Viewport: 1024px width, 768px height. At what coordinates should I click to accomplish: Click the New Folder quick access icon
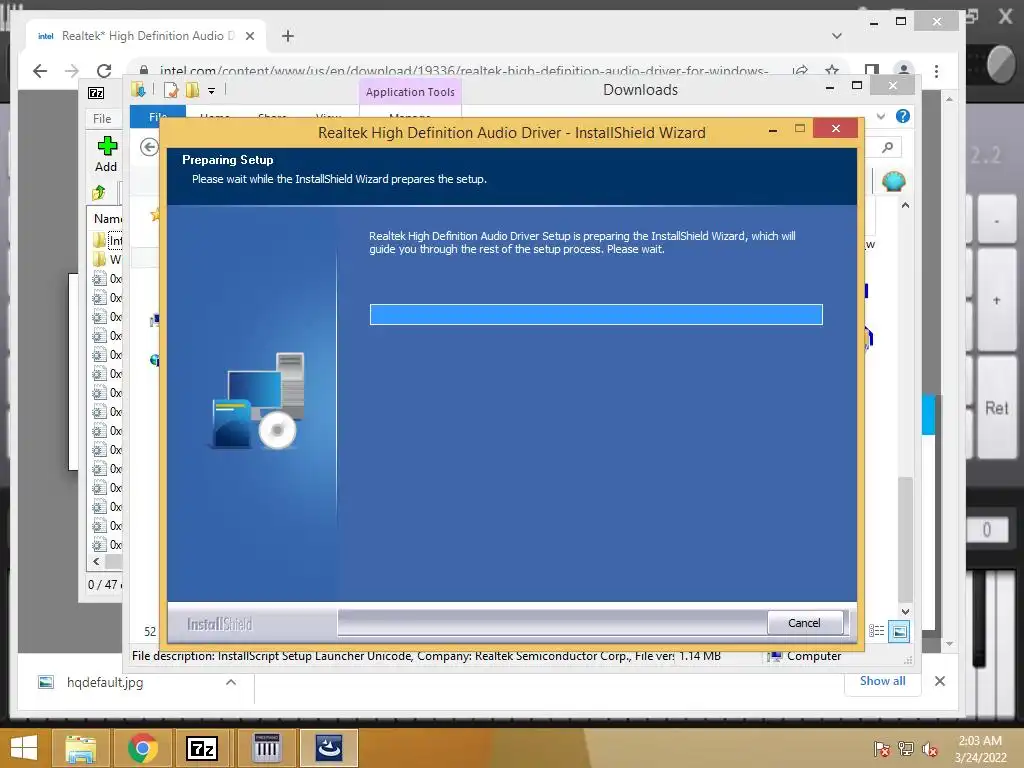(x=193, y=89)
